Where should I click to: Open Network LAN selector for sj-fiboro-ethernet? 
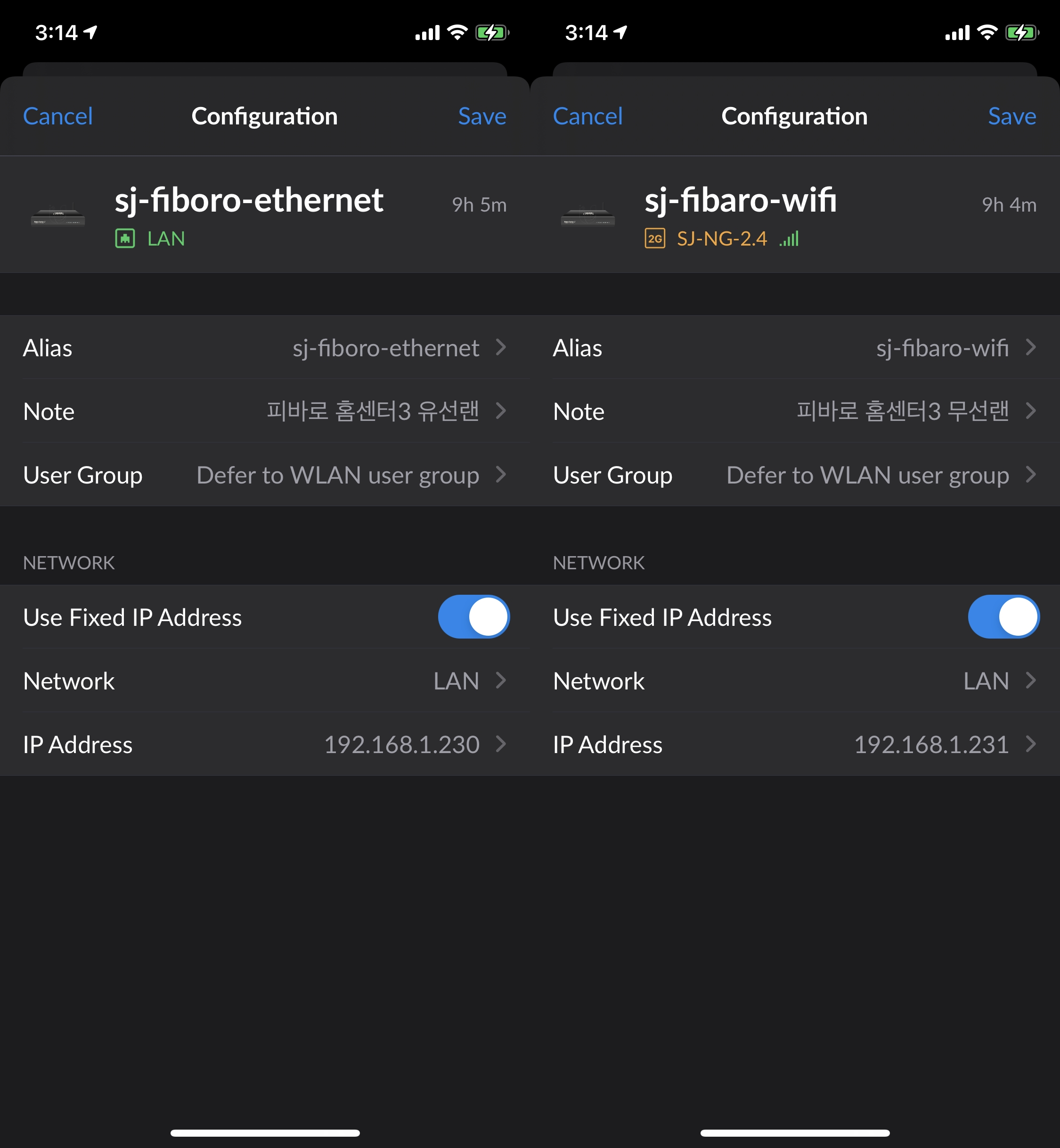coord(265,681)
